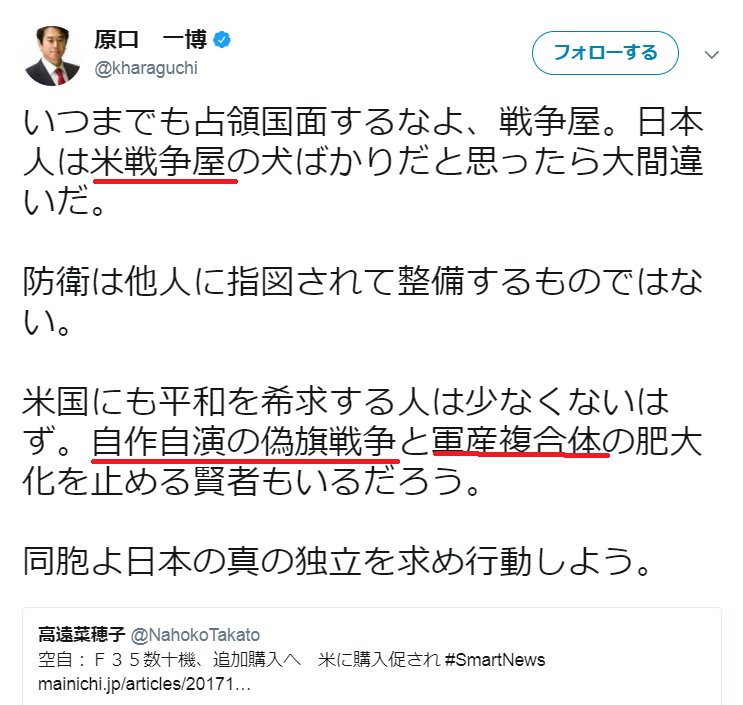Image resolution: width=743 pixels, height=705 pixels.
Task: Click the words 米に購入促され in quoted tweet
Action: 379,660
